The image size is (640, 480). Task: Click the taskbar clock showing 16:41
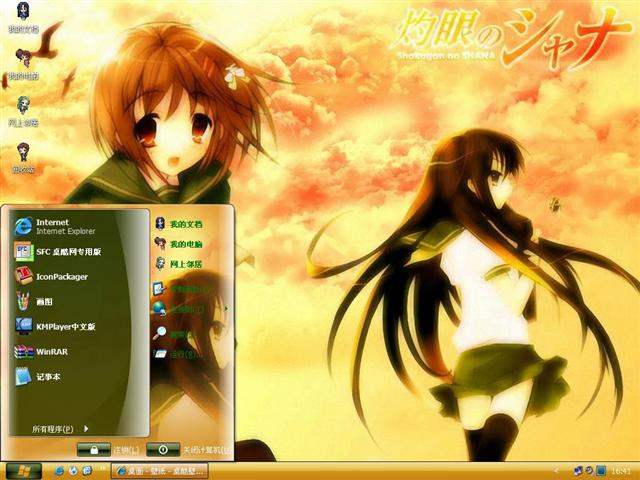point(621,471)
